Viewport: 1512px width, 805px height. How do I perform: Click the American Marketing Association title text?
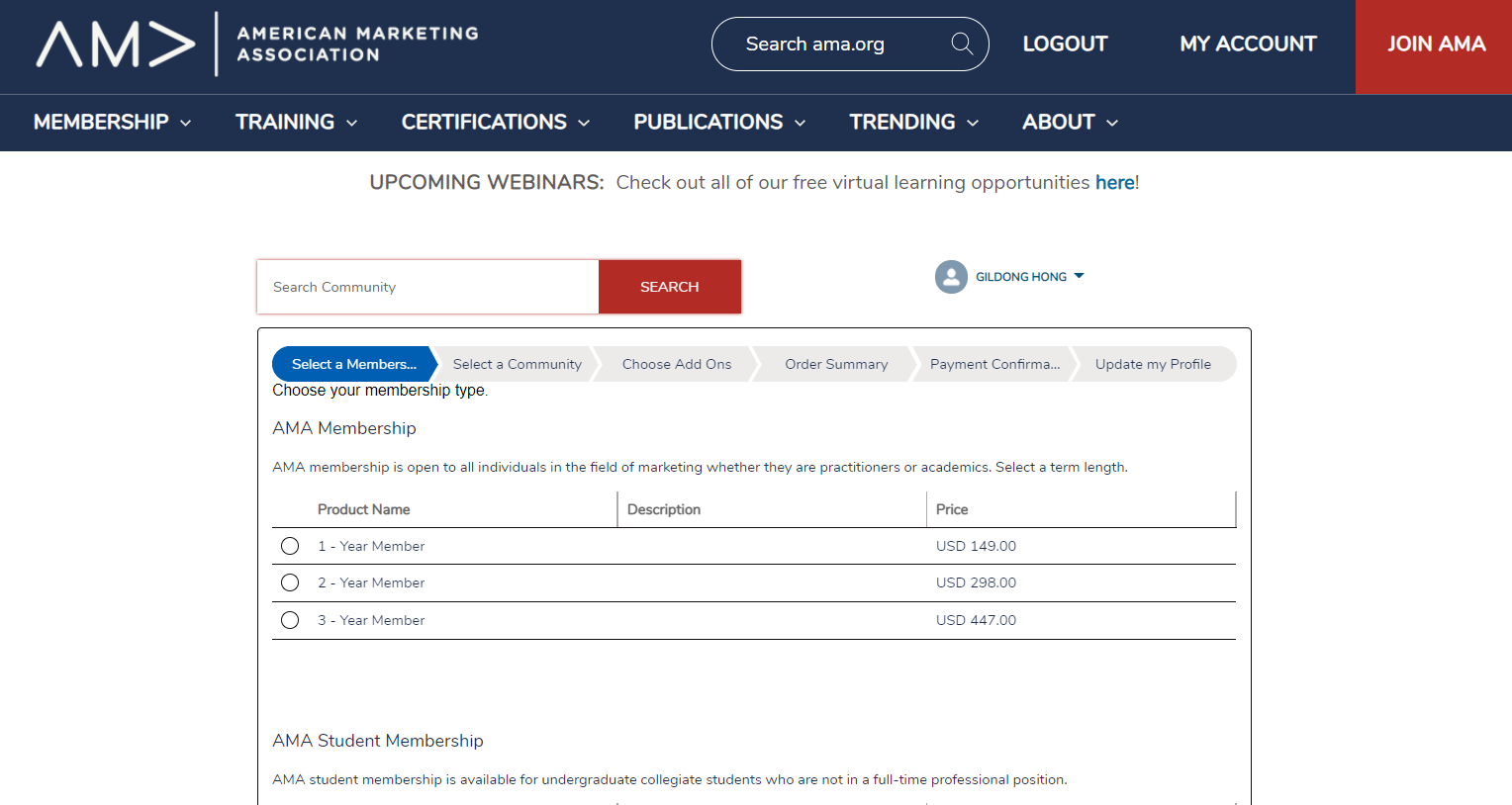(x=357, y=45)
